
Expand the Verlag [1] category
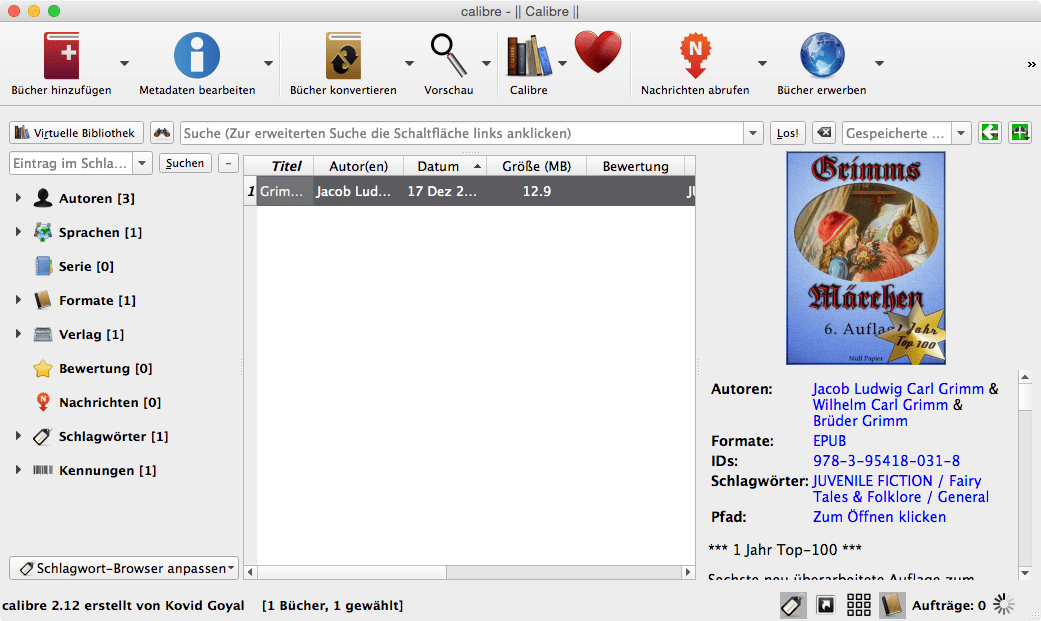19,334
